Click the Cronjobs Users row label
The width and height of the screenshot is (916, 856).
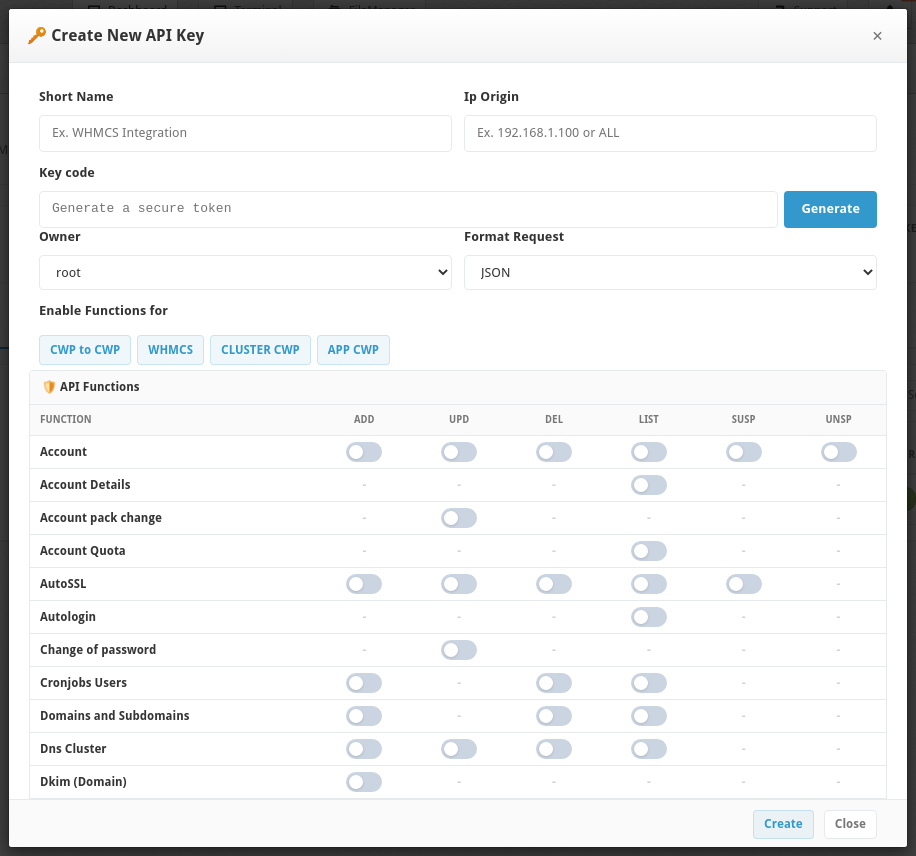(x=84, y=683)
